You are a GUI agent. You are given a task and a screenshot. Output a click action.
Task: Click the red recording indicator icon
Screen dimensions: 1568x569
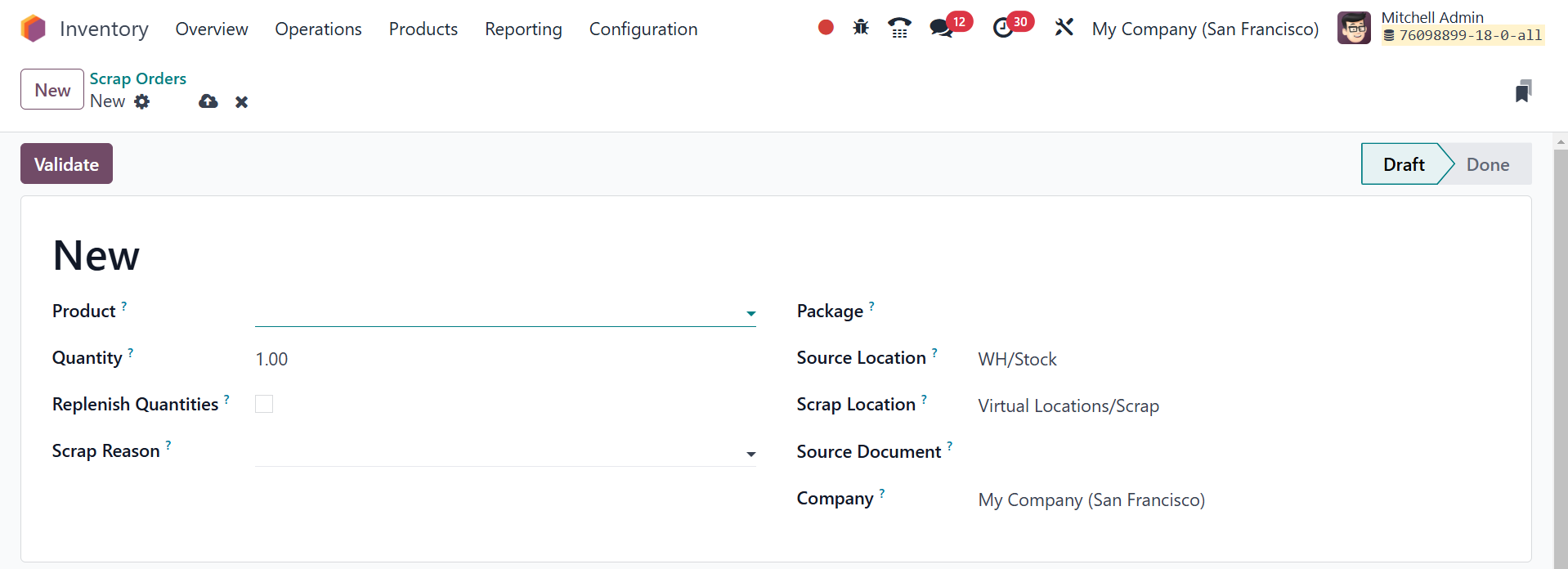pos(826,28)
